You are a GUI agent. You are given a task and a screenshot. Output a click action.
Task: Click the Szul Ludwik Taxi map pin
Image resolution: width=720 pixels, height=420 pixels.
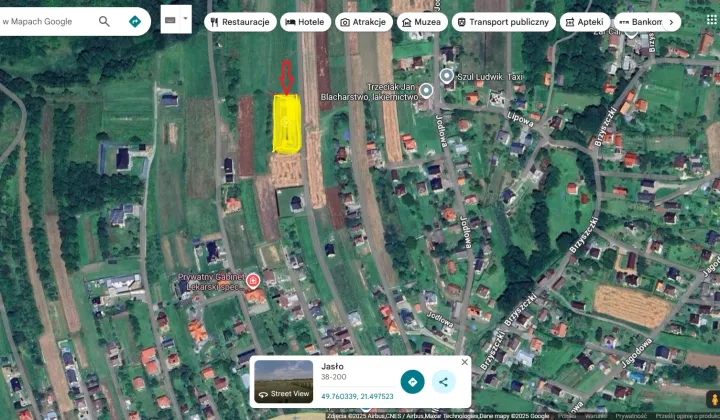[x=446, y=76]
